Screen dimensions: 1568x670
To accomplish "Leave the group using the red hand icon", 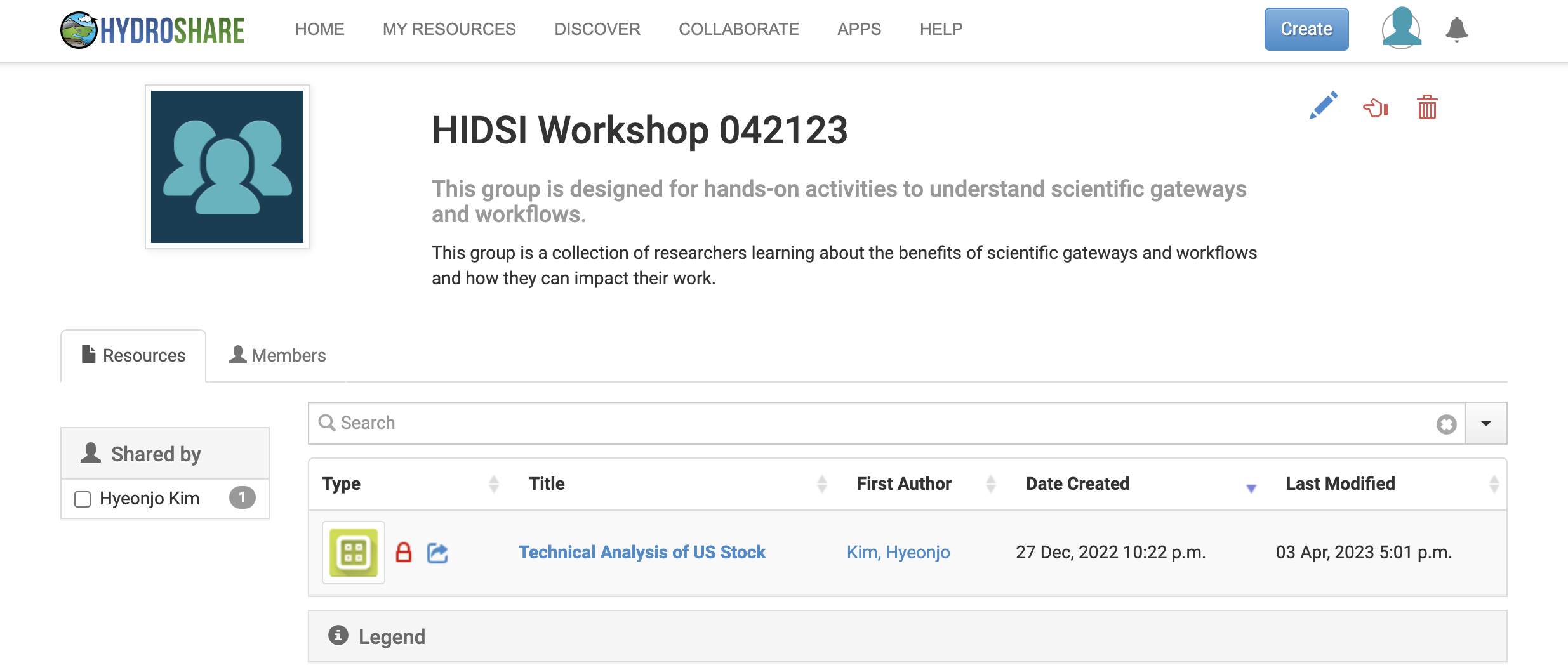I will [1376, 108].
